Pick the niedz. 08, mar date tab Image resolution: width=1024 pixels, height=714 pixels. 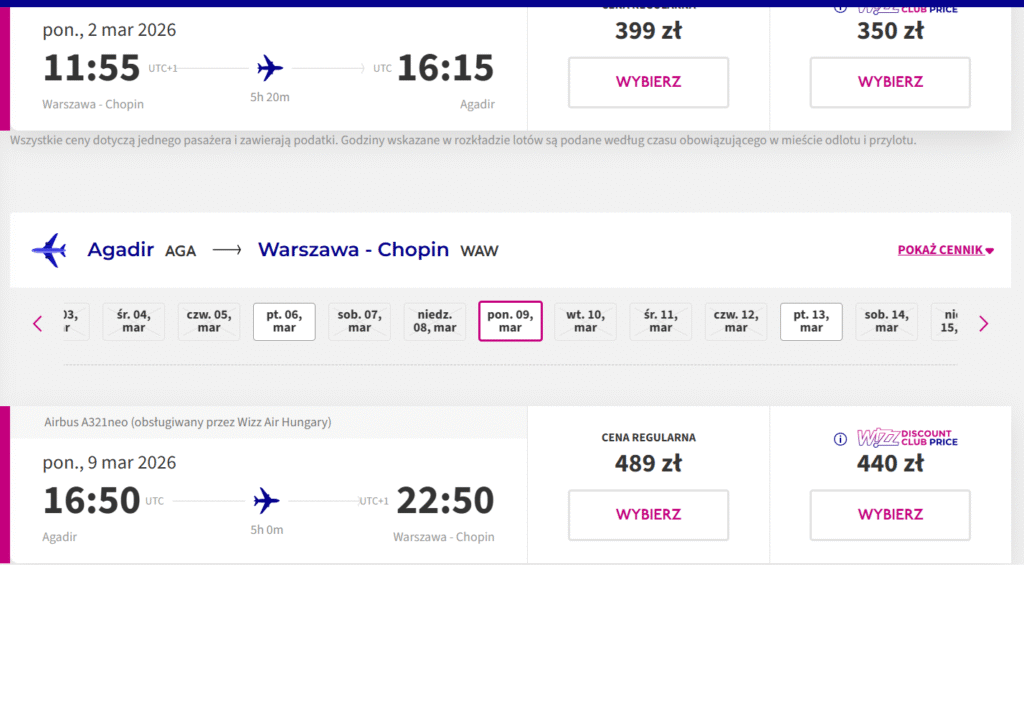(435, 322)
